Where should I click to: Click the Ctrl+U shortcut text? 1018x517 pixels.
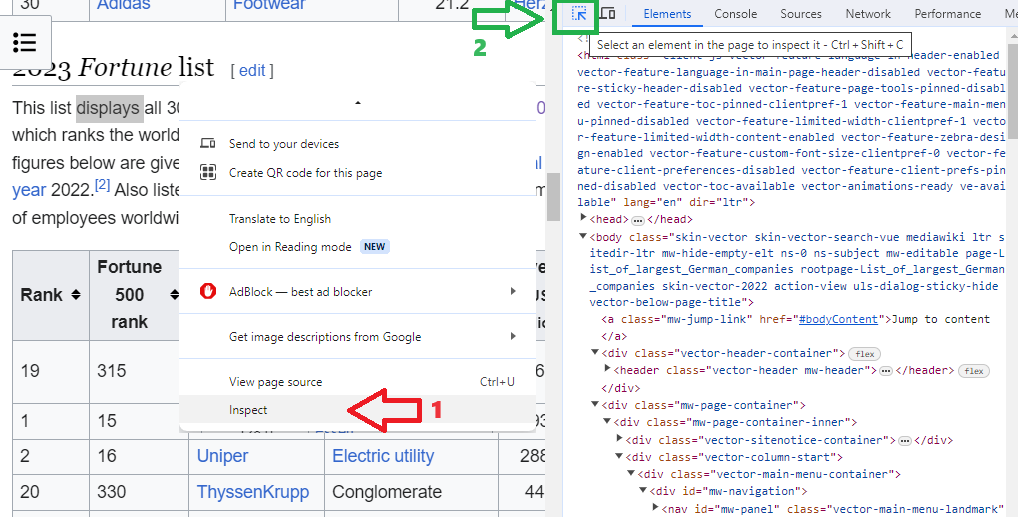point(497,382)
